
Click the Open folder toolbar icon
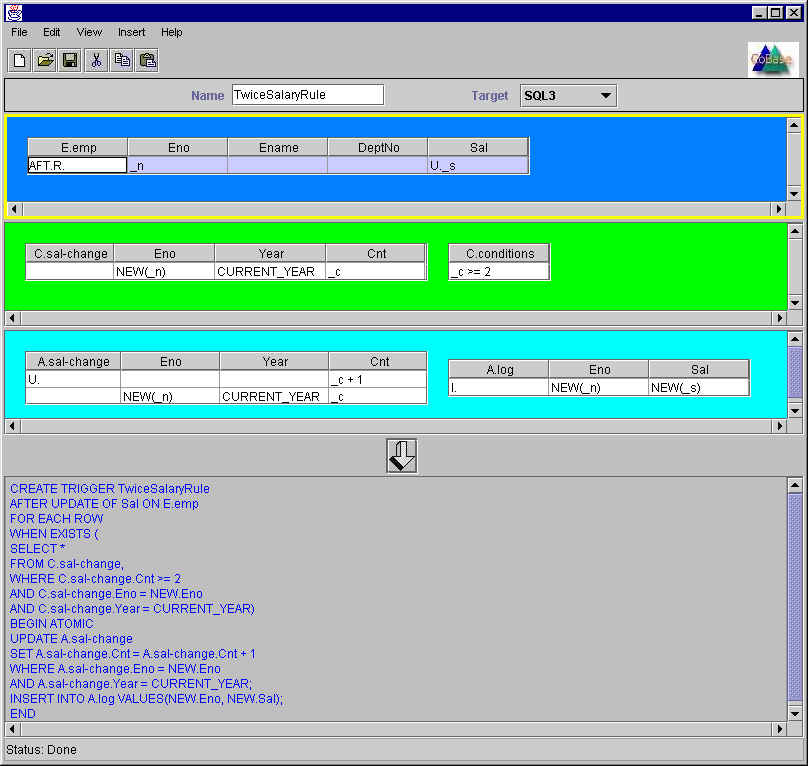pyautogui.click(x=45, y=61)
